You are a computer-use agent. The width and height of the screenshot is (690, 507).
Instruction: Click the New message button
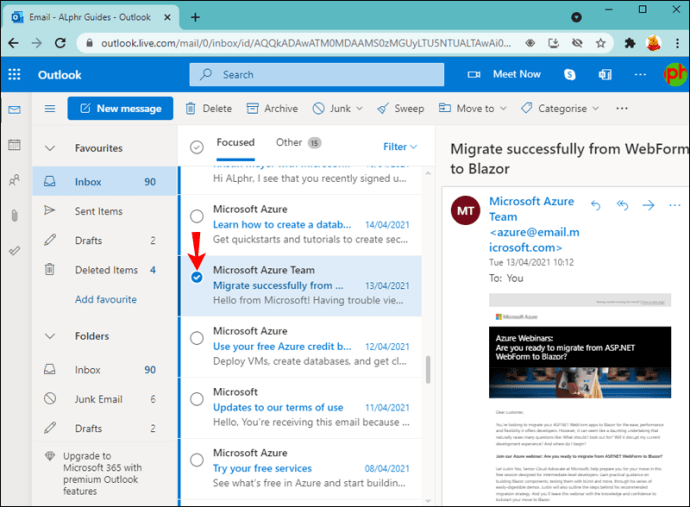click(x=120, y=109)
